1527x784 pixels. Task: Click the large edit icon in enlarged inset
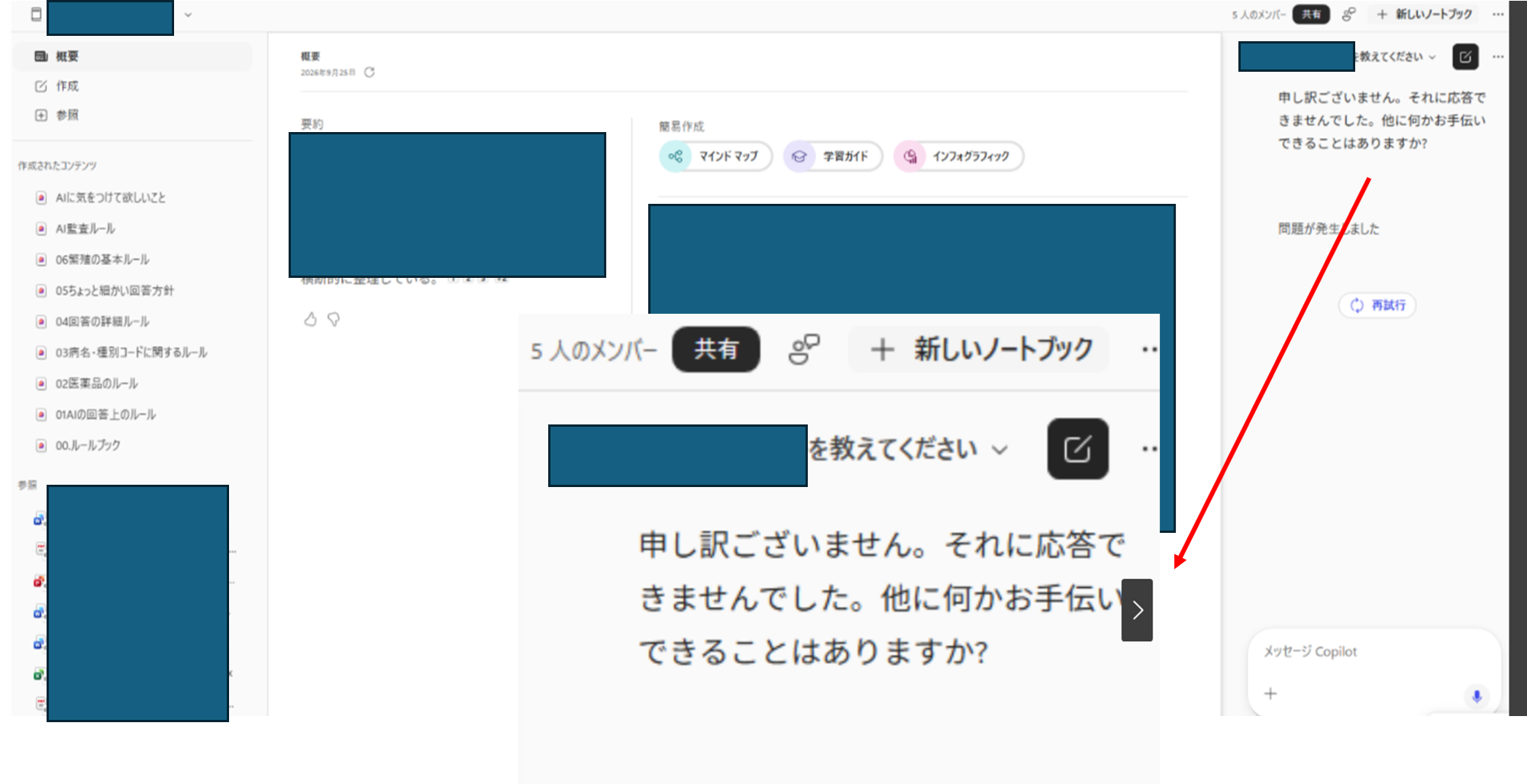(1077, 449)
